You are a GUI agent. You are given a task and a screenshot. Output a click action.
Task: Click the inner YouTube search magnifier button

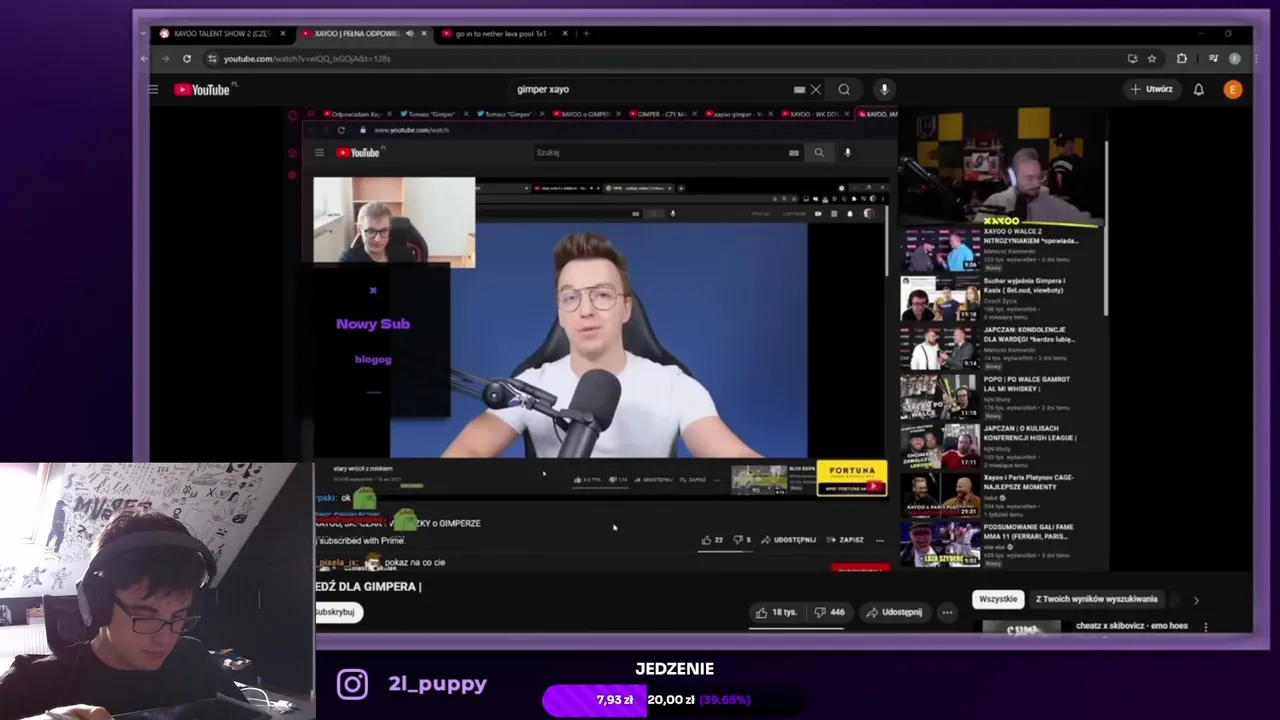click(x=819, y=153)
